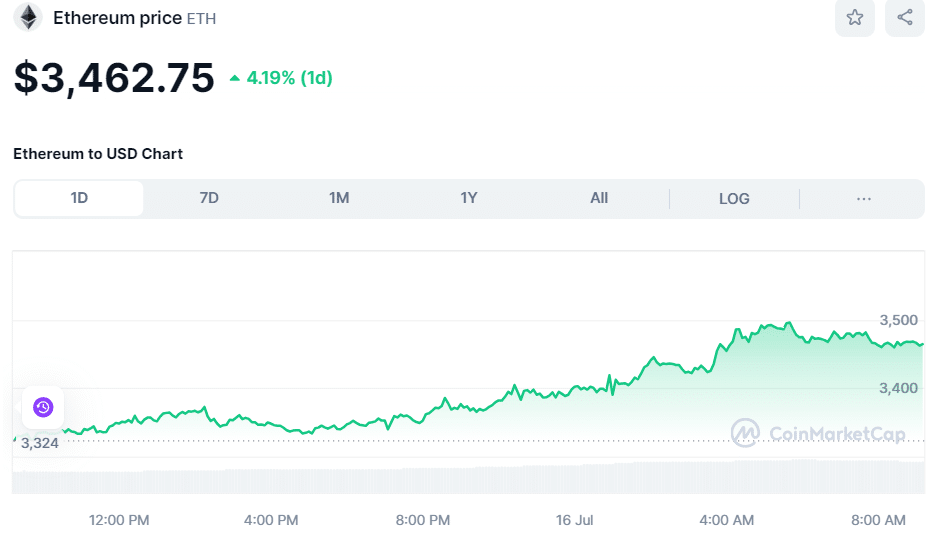Click the 12:00 PM time axis label
Viewport: 932px width, 542px height.
point(119,520)
